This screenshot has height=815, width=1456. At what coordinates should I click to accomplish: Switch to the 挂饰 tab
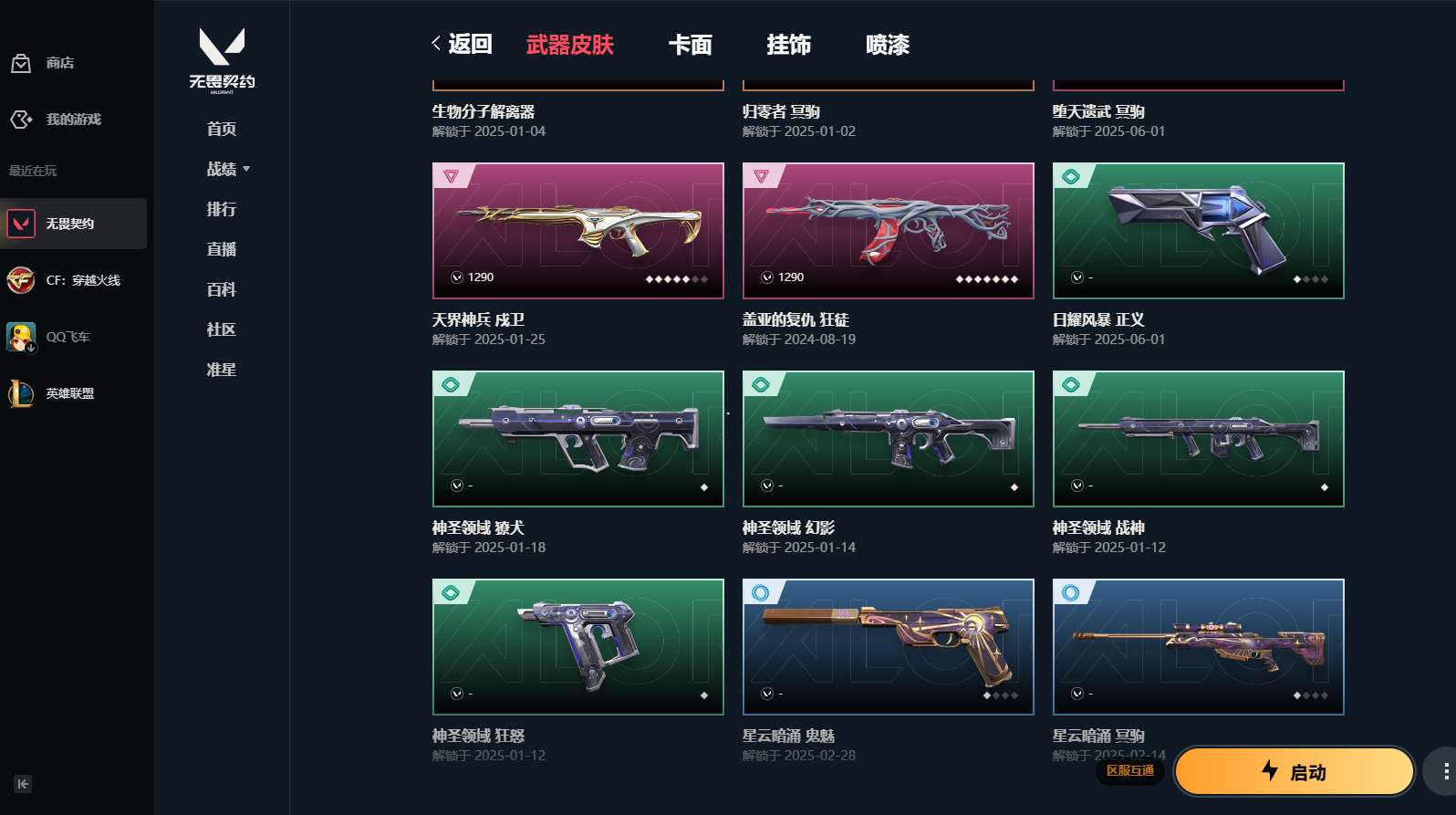788,45
